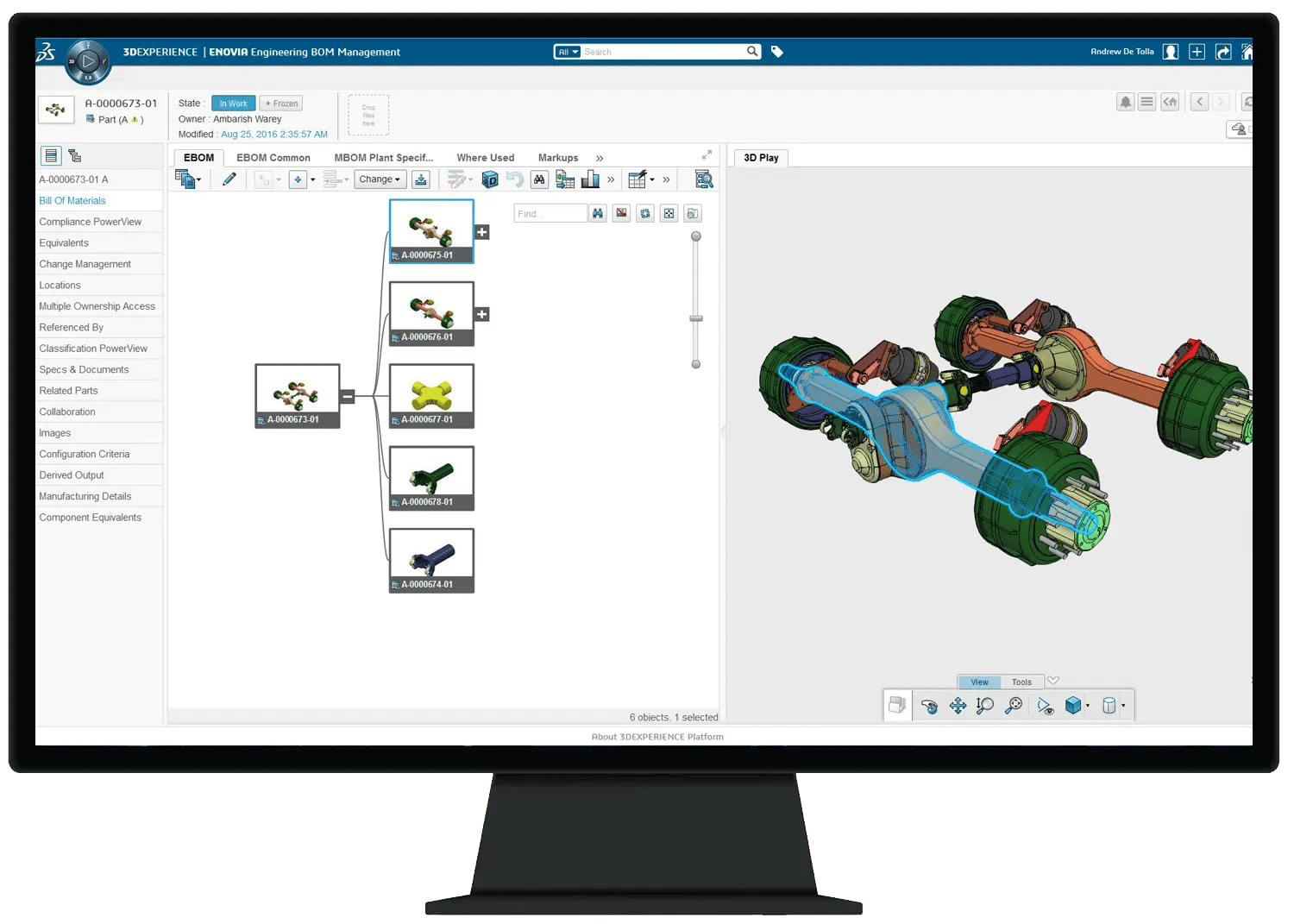Click the back chevron navigation icon

click(x=1199, y=102)
